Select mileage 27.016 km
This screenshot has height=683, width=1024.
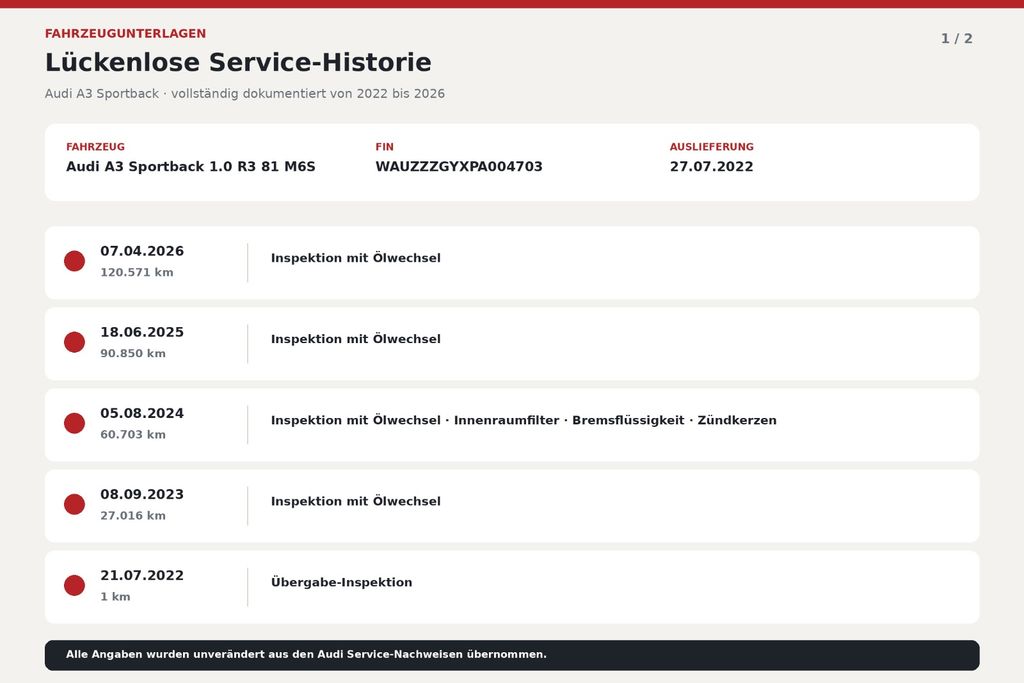[133, 515]
